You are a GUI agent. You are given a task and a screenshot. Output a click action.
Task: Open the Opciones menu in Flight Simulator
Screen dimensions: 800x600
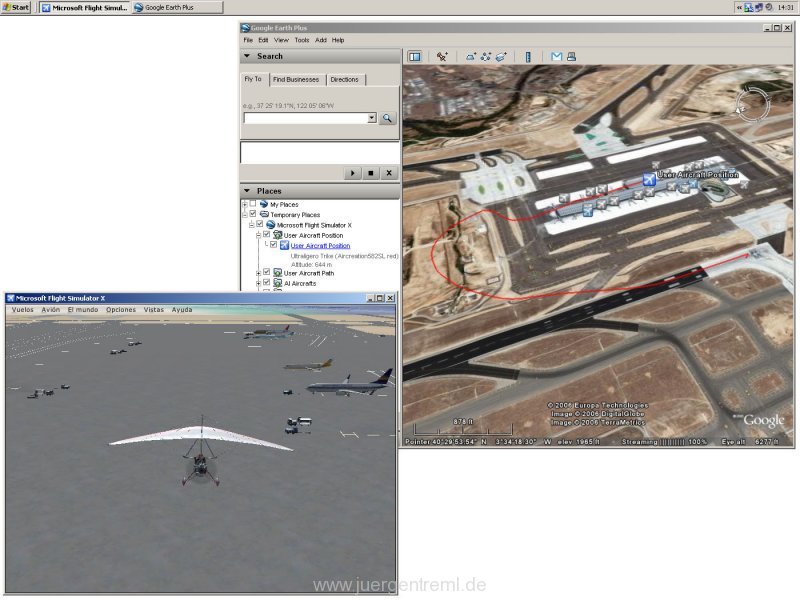tap(121, 310)
